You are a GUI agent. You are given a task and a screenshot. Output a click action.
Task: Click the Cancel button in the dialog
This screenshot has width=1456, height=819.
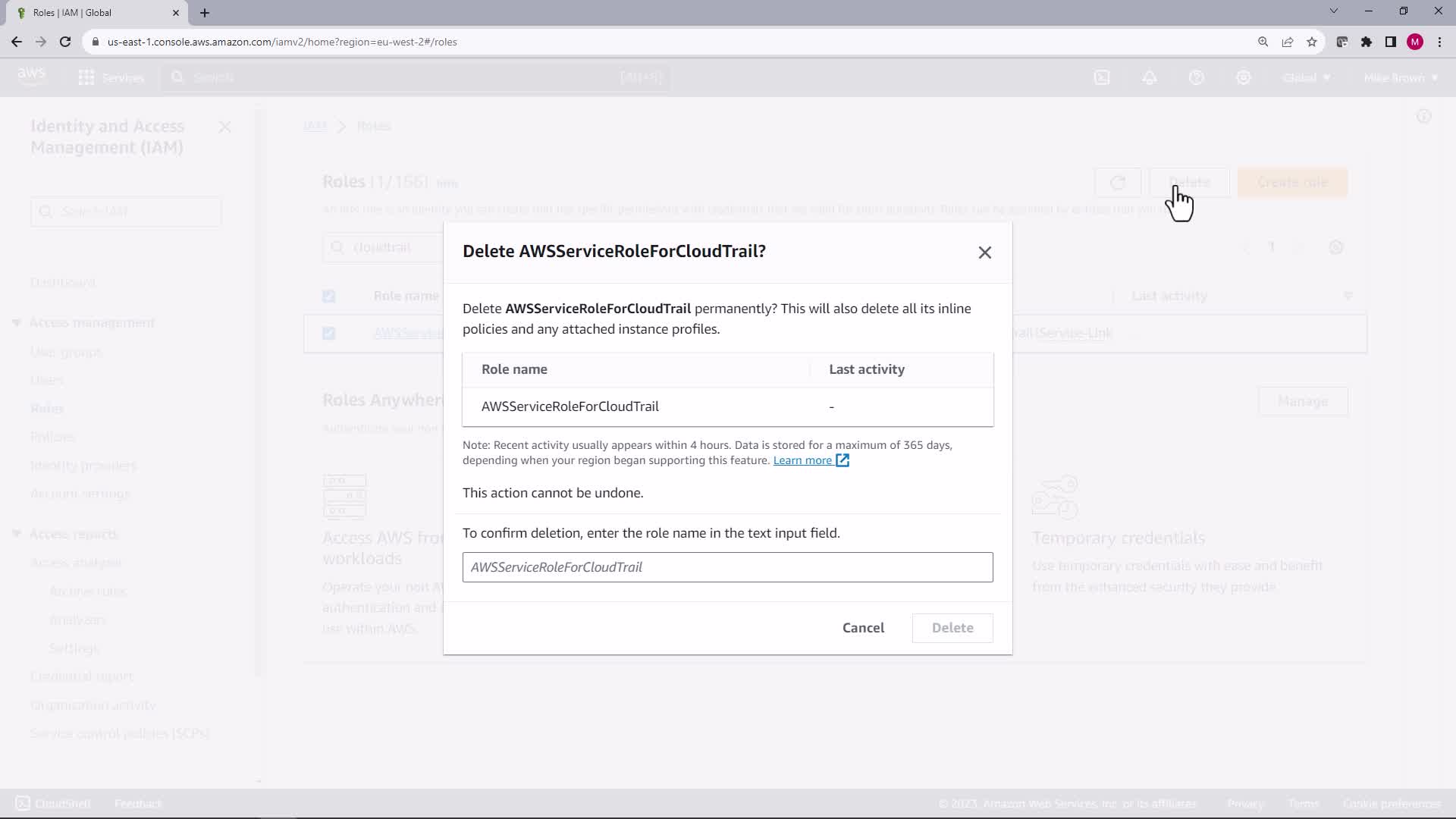[863, 628]
